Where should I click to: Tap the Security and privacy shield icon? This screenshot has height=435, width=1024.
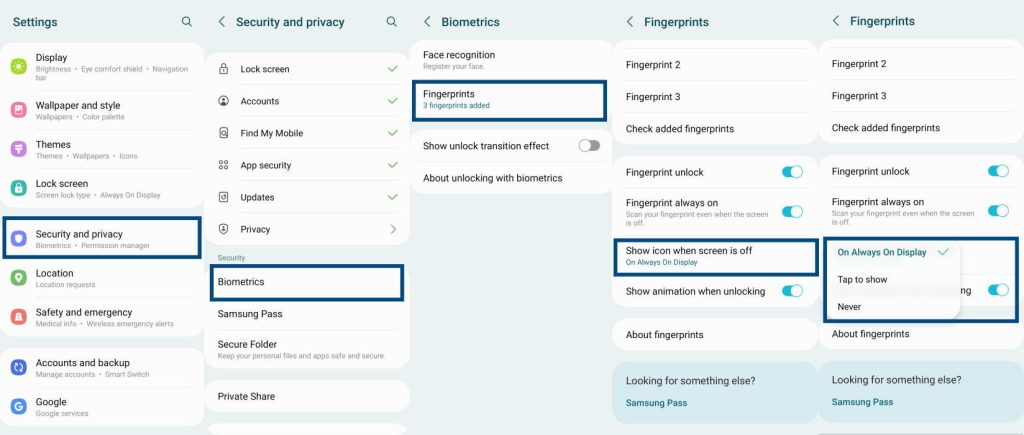click(19, 238)
